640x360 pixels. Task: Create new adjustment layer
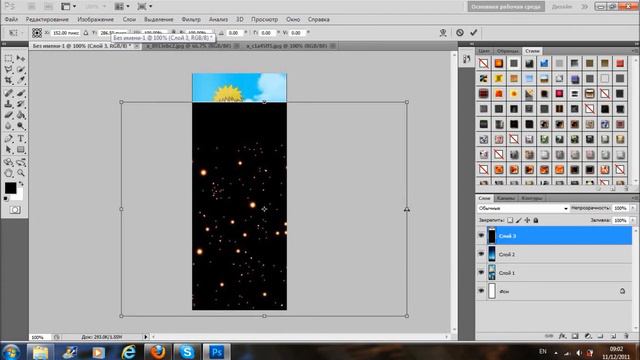[x=588, y=336]
